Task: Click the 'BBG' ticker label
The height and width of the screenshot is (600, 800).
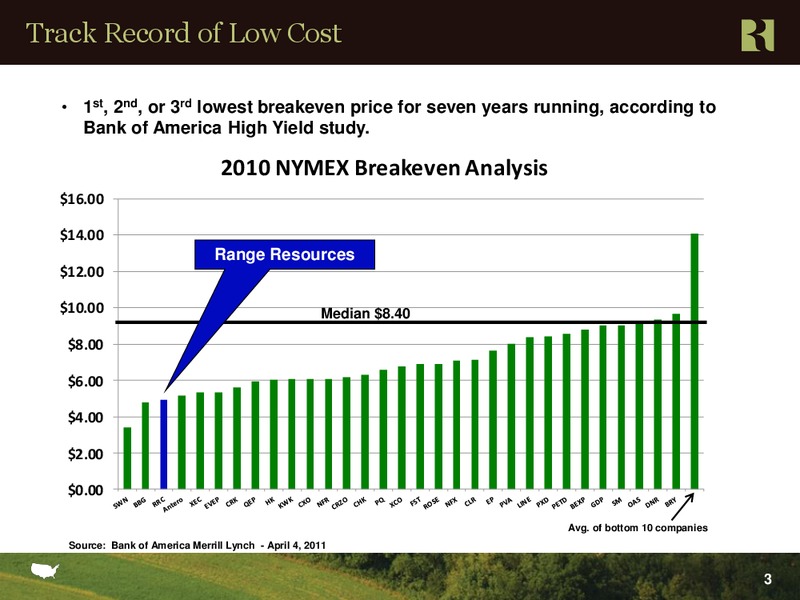Action: [140, 502]
